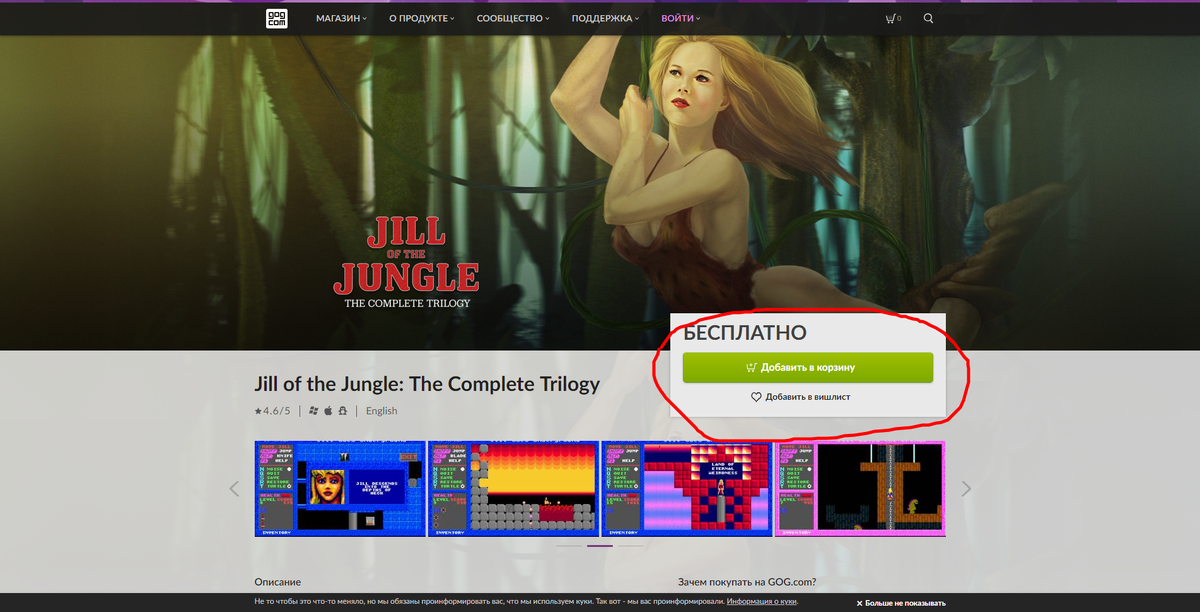Click the wishlist heart icon

tap(757, 397)
